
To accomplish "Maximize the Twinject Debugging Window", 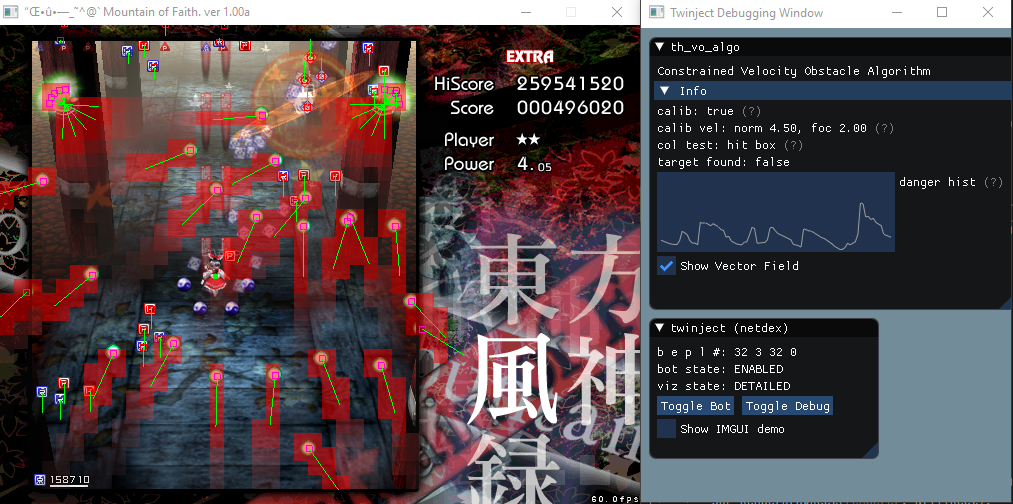I will 942,12.
